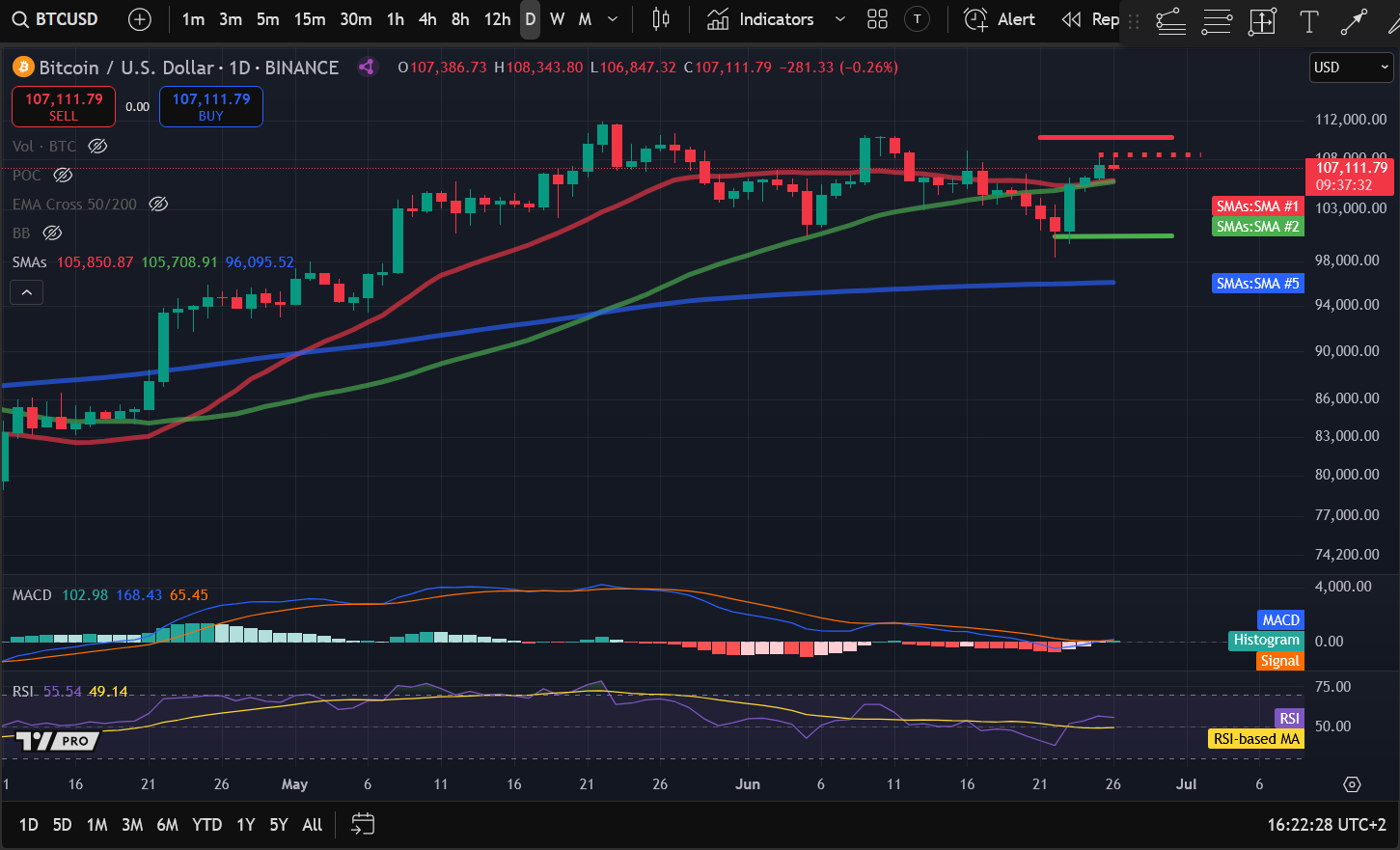Viewport: 1400px width, 850px height.
Task: Open the indicator templates grid icon
Action: [x=877, y=19]
